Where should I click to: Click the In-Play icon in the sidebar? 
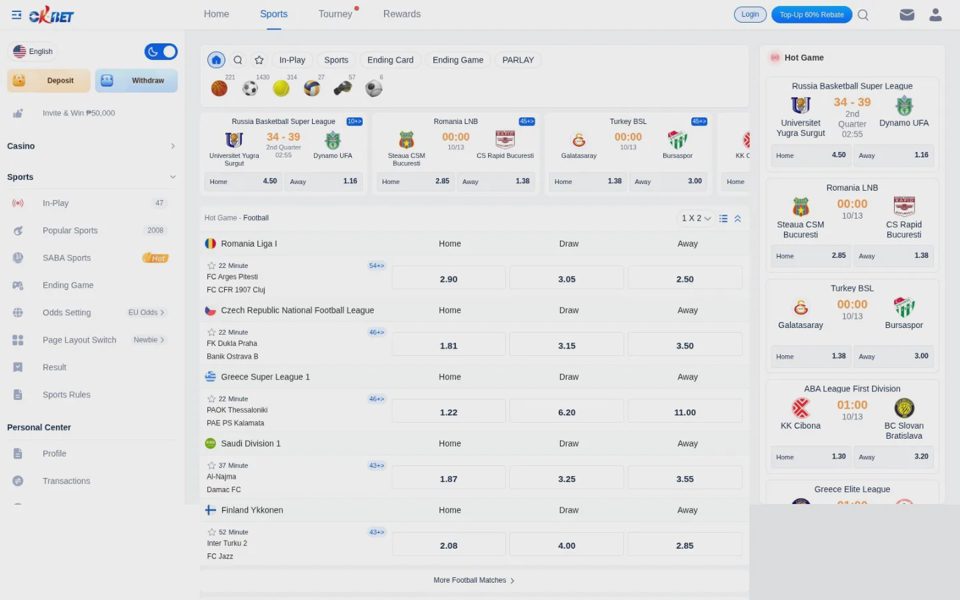18,203
